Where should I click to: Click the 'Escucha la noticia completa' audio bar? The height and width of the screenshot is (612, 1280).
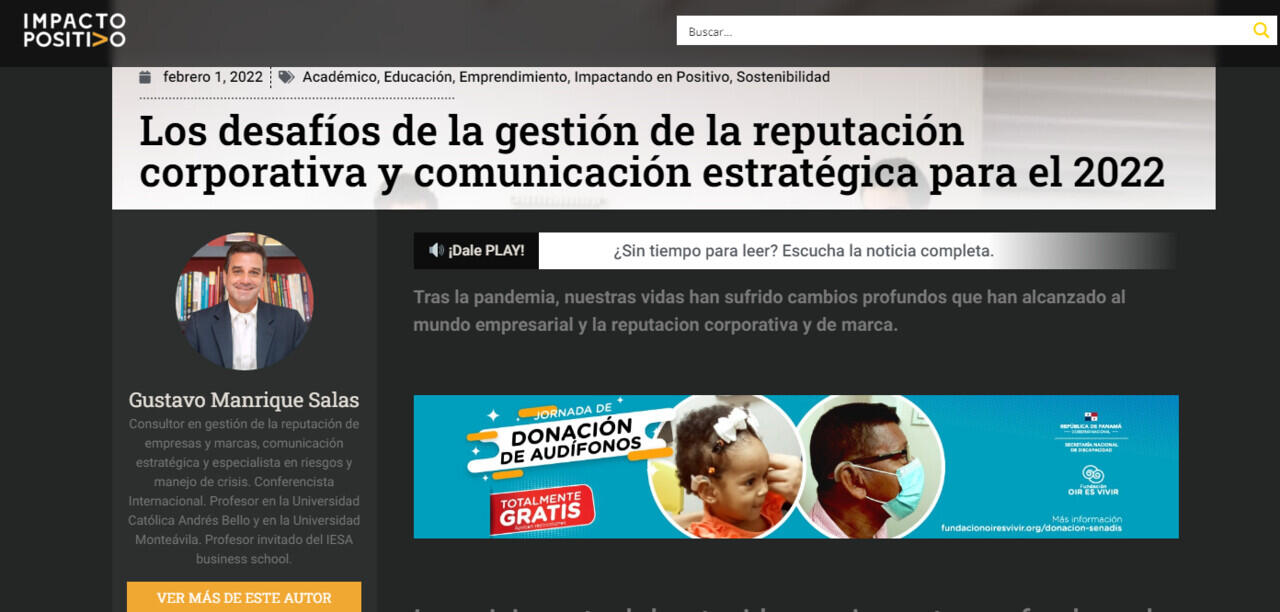click(x=803, y=251)
